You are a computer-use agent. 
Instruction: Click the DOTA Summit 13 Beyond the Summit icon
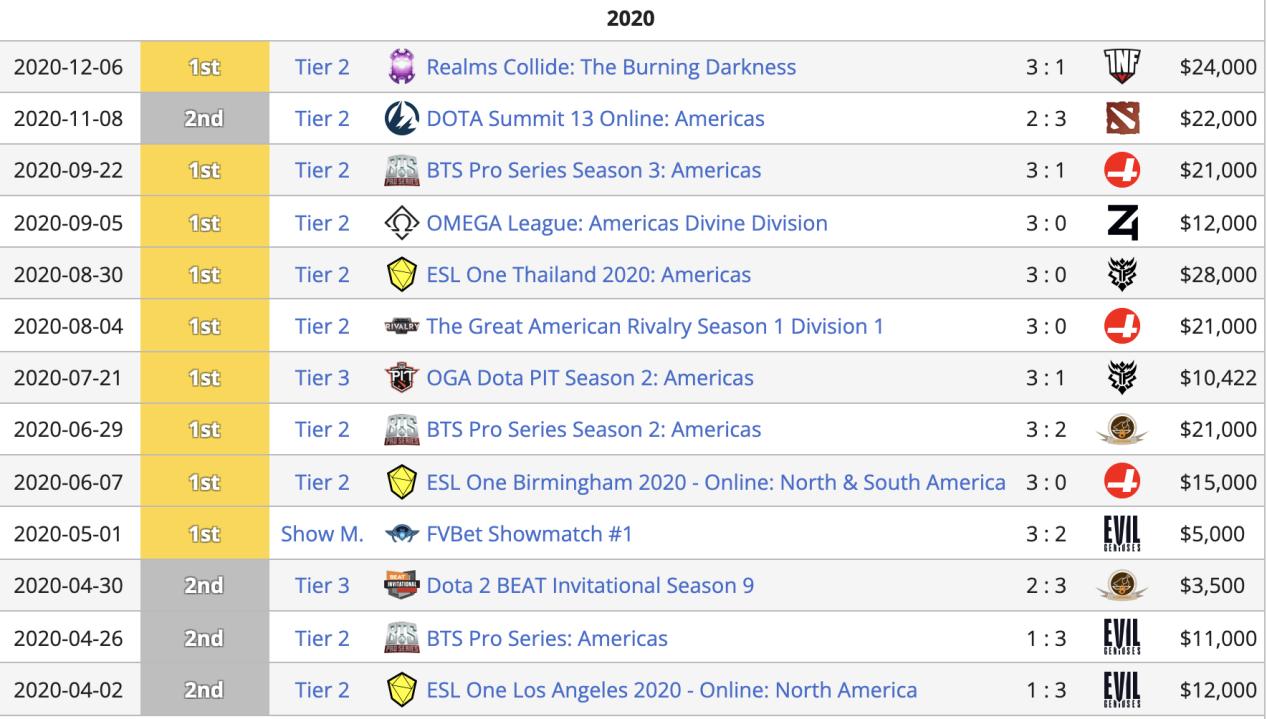pos(400,119)
